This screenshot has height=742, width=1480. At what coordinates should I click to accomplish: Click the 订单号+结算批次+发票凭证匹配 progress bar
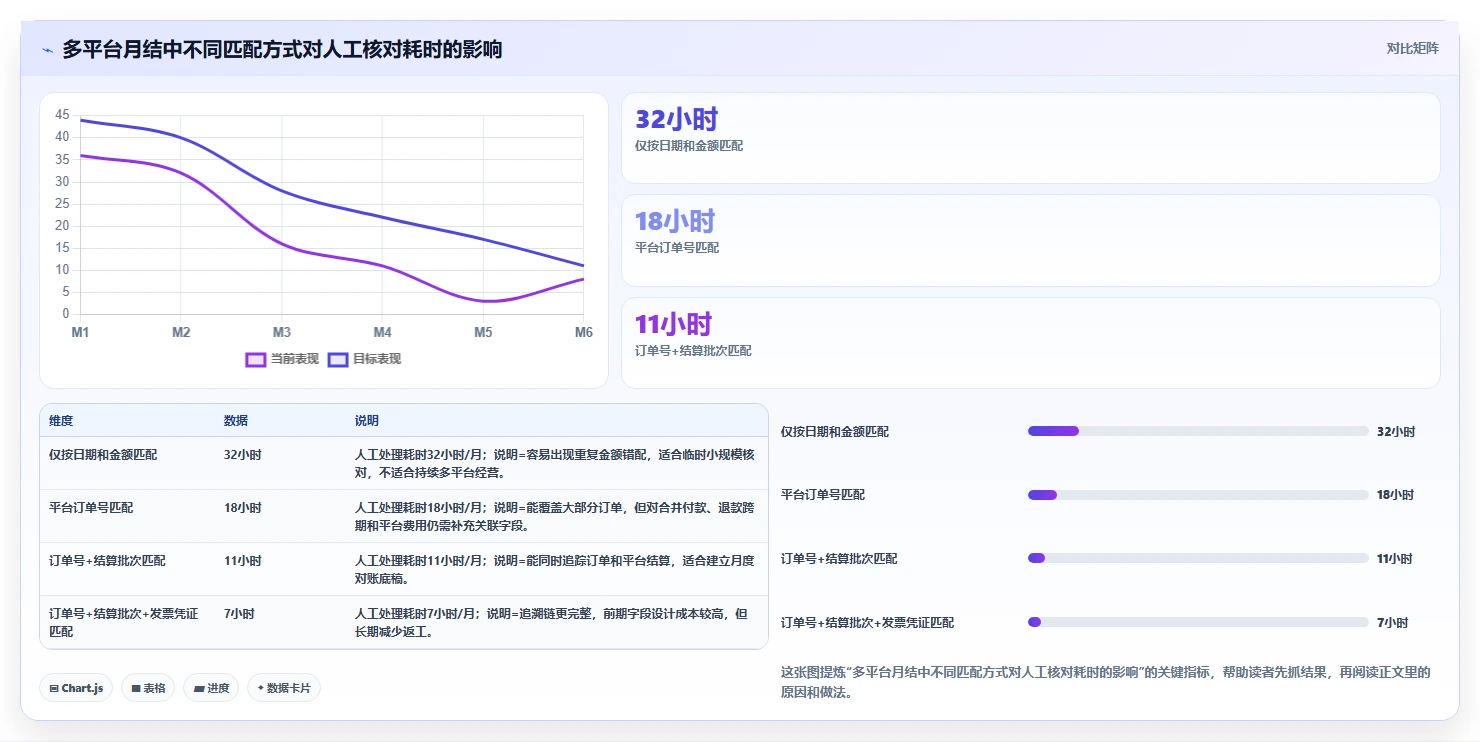[1198, 622]
